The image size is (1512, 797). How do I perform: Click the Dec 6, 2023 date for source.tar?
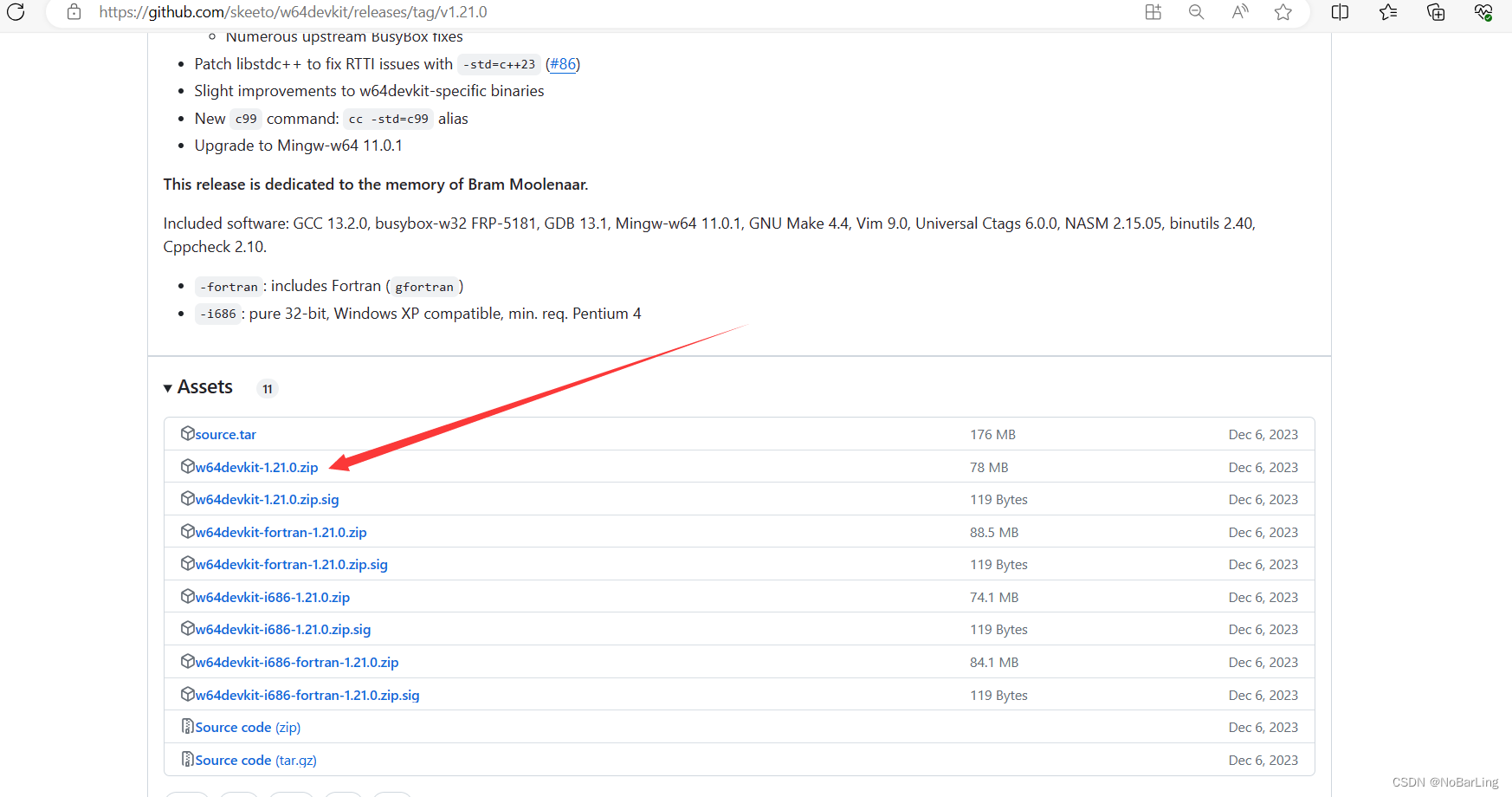click(1263, 435)
